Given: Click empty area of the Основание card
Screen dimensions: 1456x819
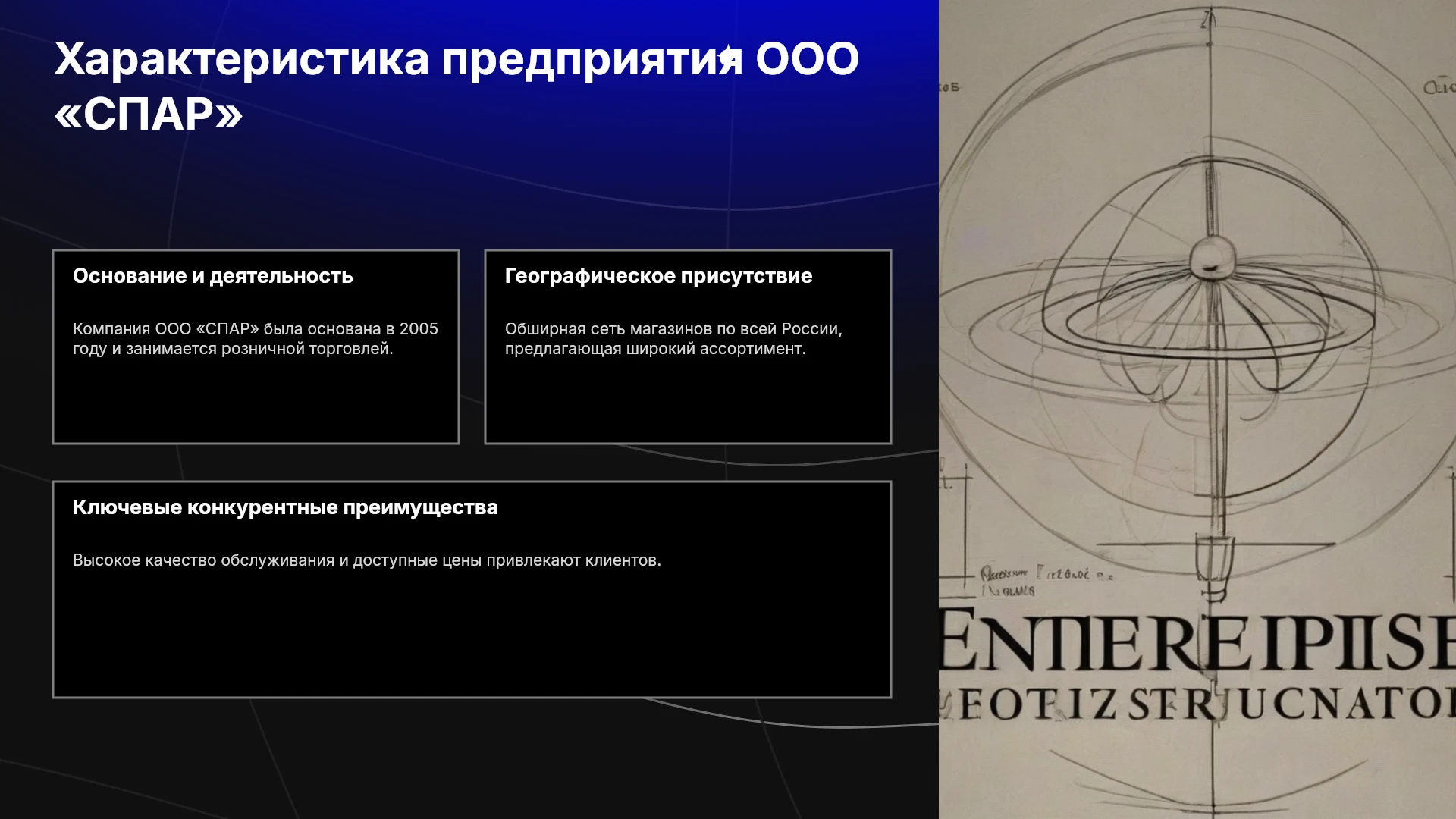Looking at the screenshot, I should coord(256,400).
